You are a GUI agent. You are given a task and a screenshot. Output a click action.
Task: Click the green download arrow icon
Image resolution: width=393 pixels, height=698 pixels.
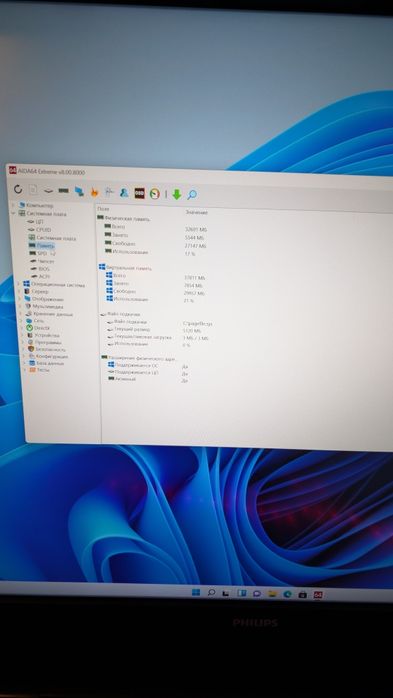pos(177,194)
